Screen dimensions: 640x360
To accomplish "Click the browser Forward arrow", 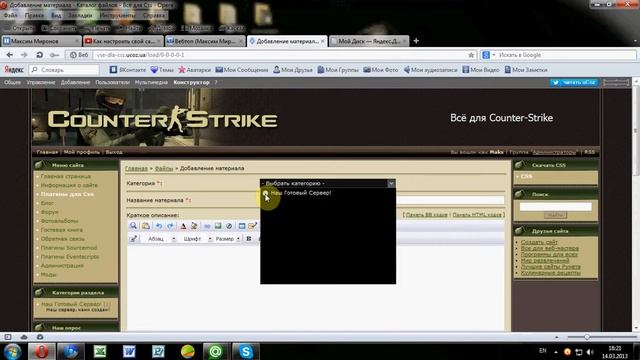I will coord(24,55).
